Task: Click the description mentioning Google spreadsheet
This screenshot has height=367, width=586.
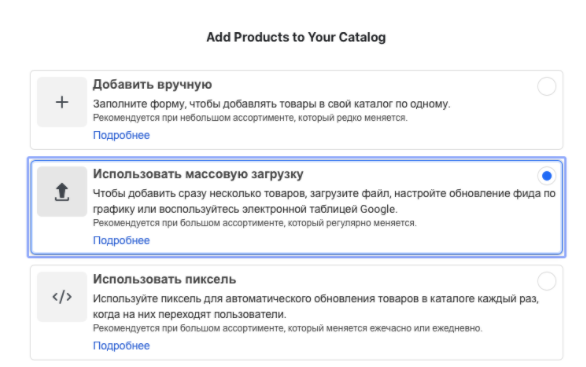Action: 324,201
